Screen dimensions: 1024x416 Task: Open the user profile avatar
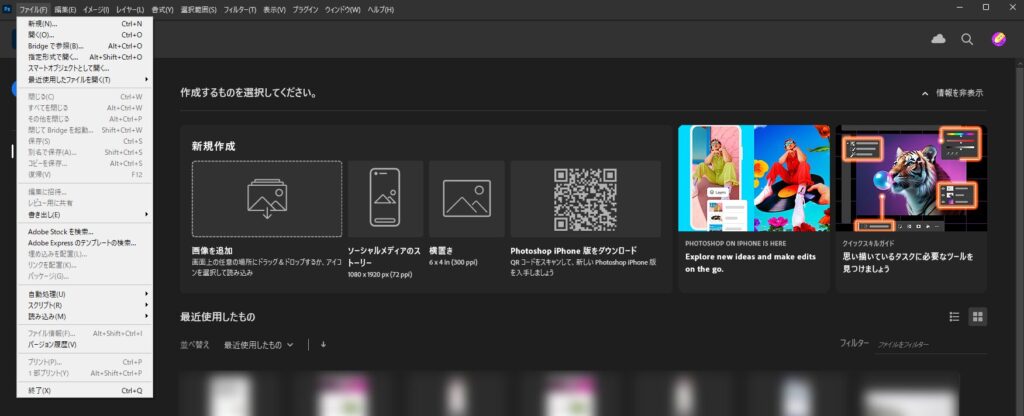coord(999,39)
